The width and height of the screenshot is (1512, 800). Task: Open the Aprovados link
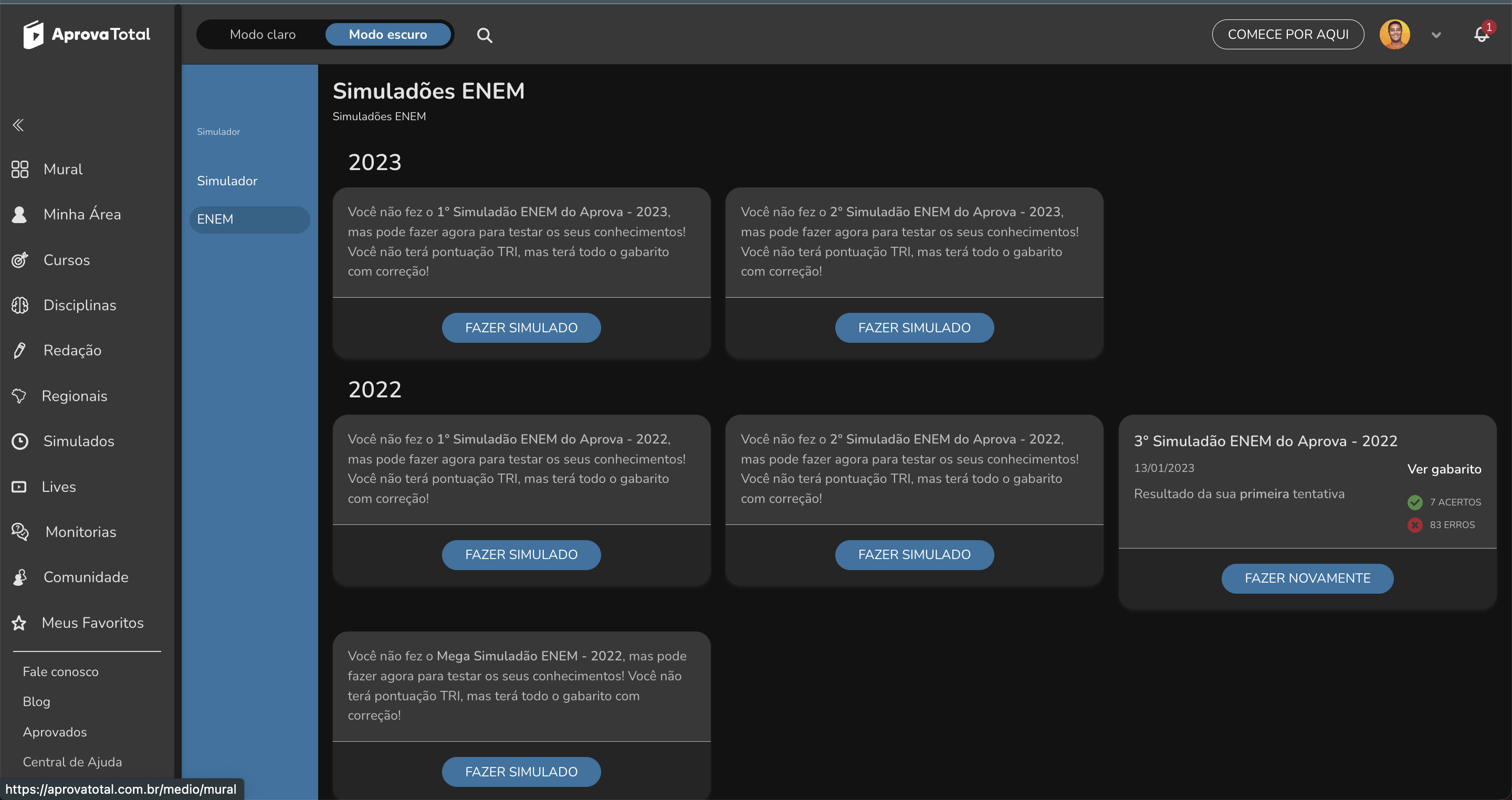55,732
